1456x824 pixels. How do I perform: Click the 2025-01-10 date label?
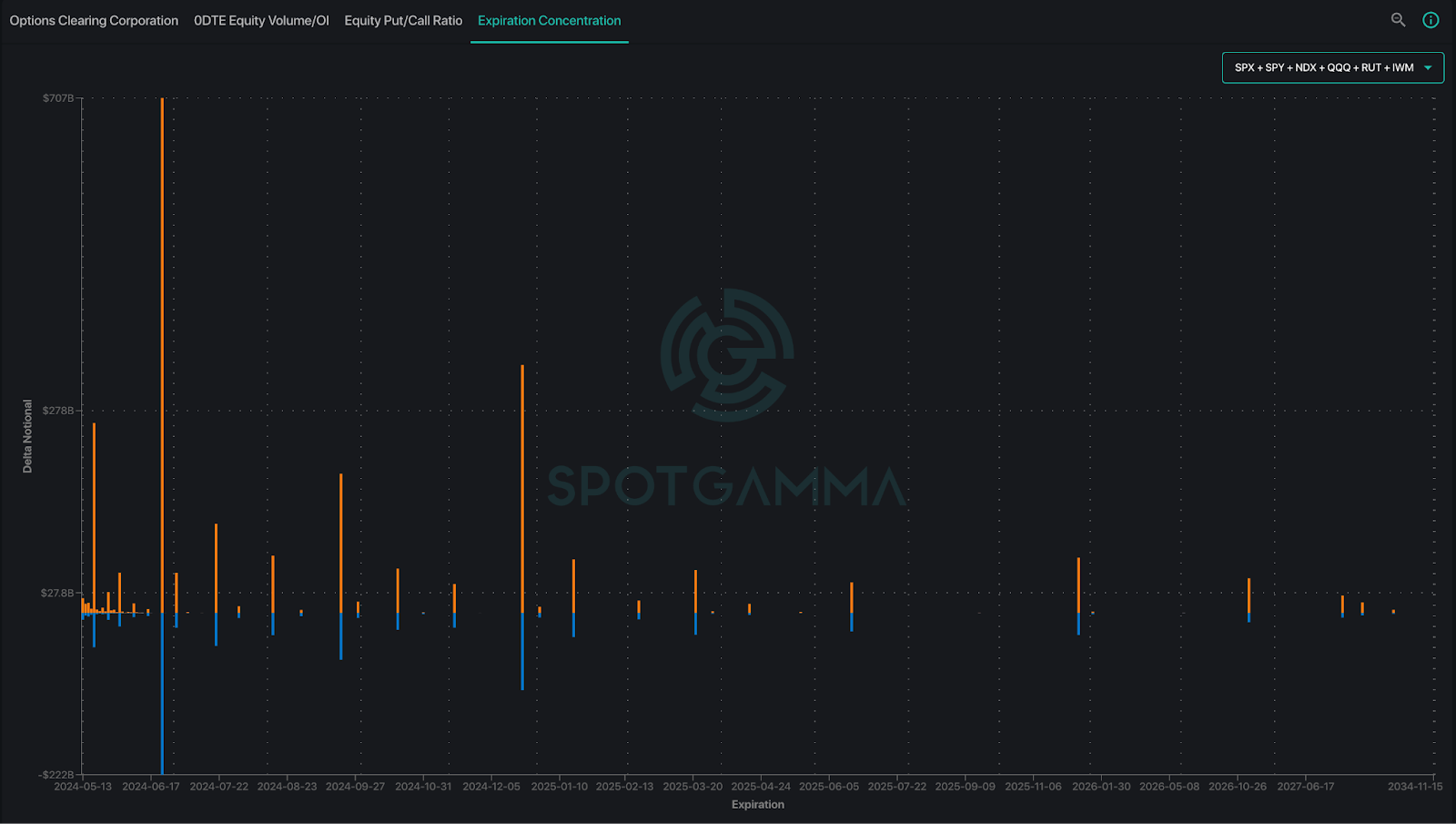(560, 787)
